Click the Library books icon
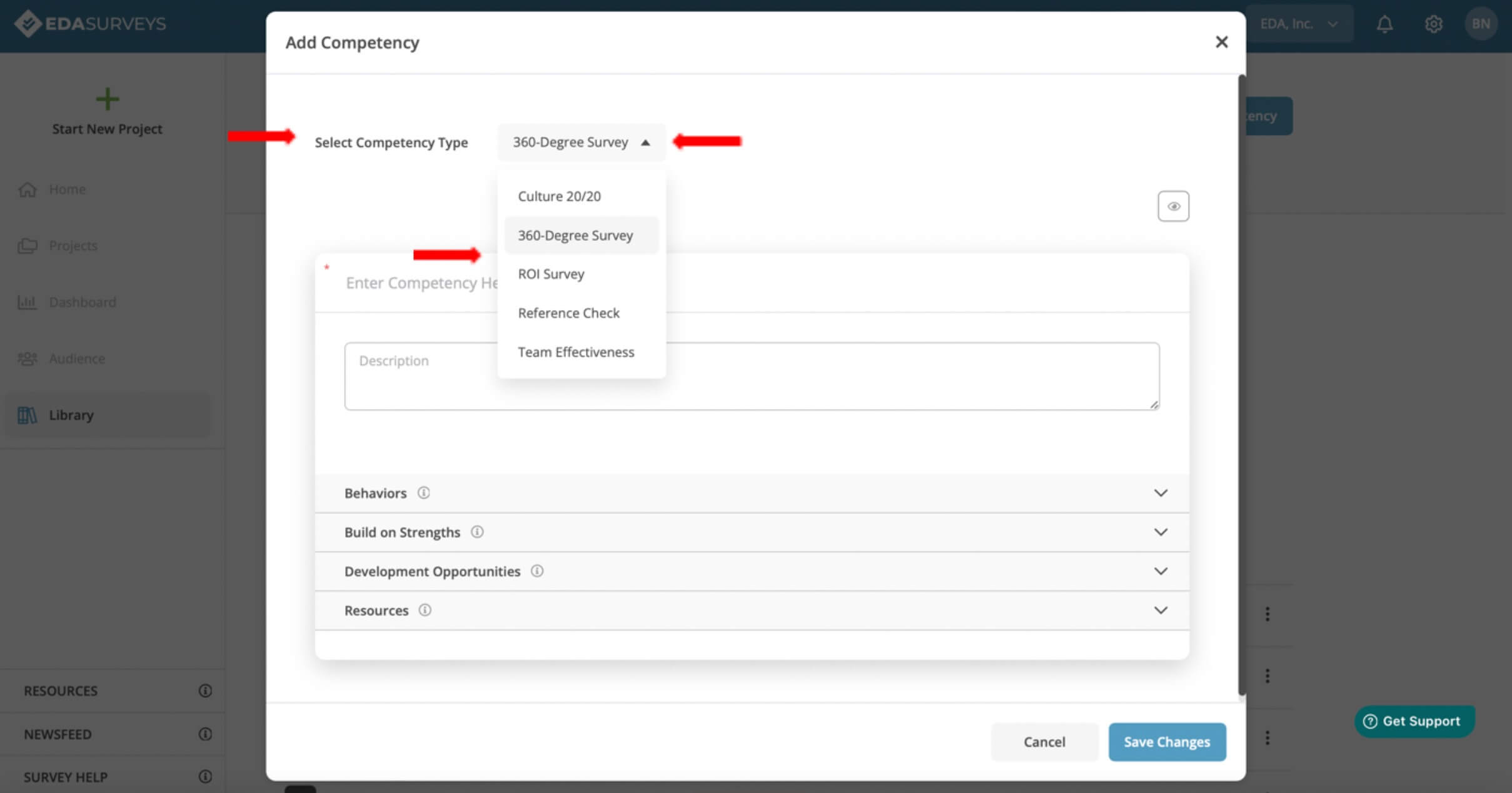1512x793 pixels. 27,415
